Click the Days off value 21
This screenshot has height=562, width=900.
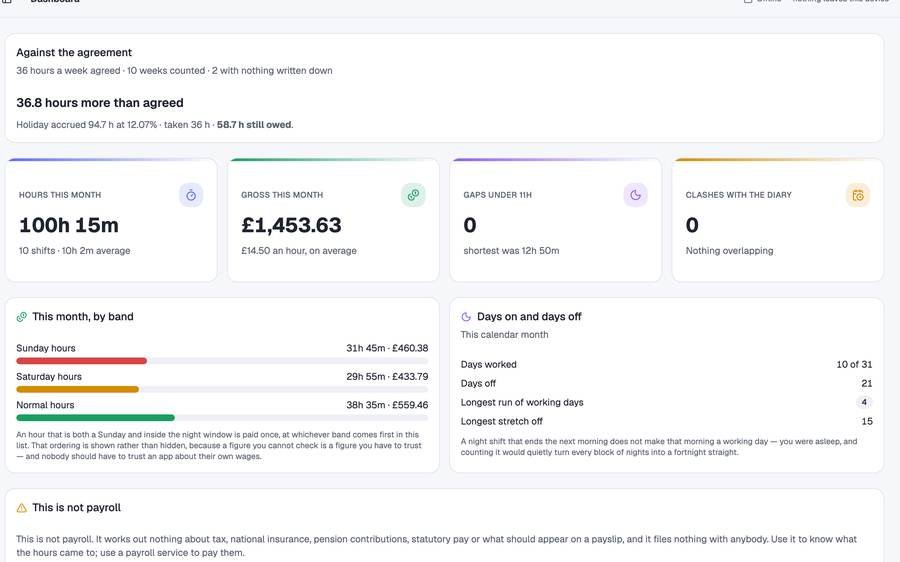tap(867, 383)
